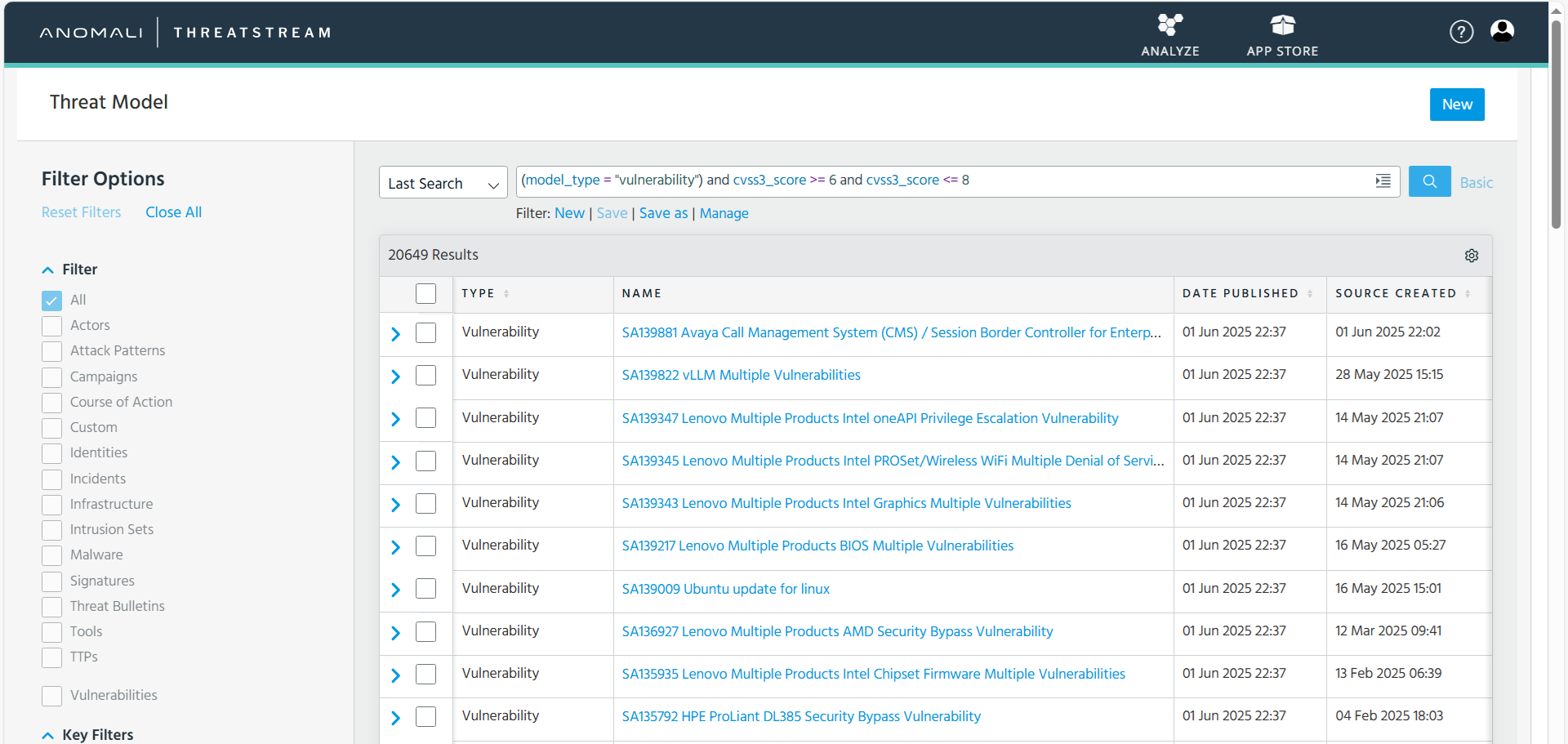
Task: Switch to Basic search mode
Action: pos(1476,183)
